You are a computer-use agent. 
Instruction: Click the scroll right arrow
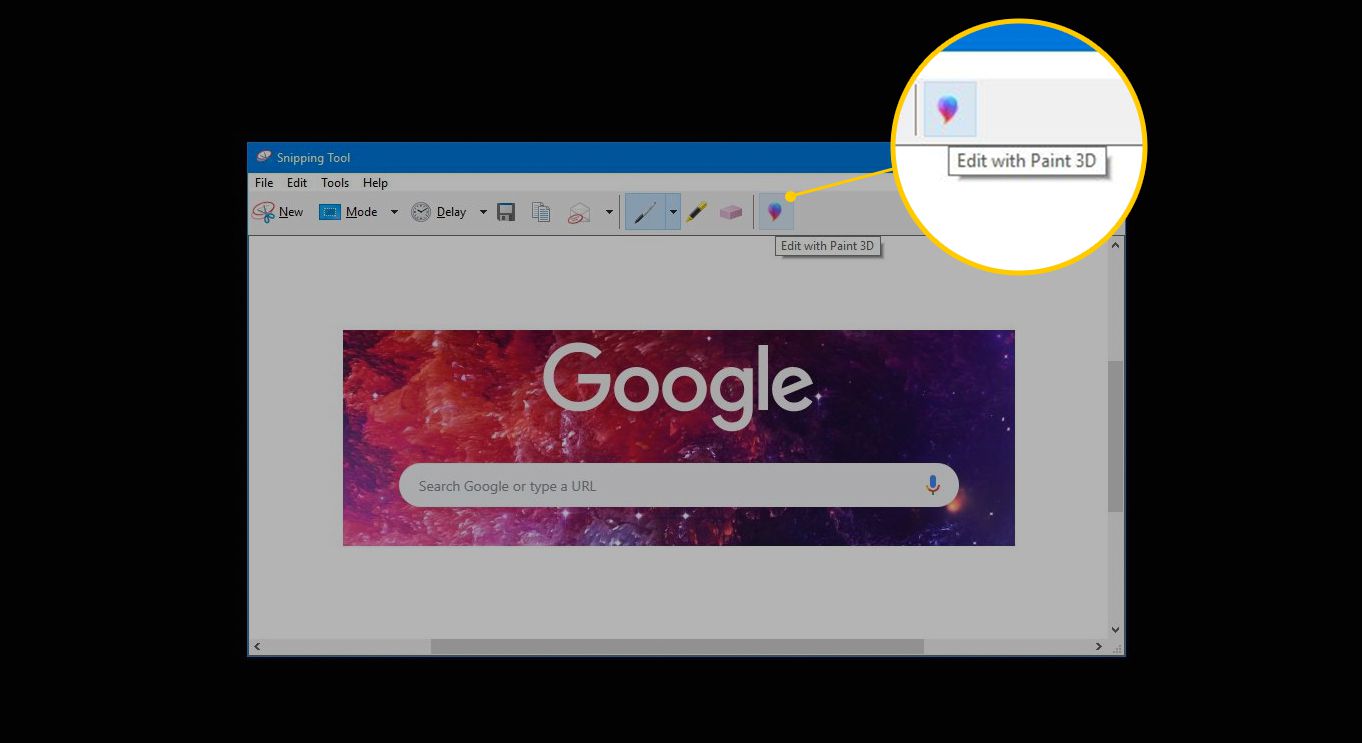(1099, 647)
